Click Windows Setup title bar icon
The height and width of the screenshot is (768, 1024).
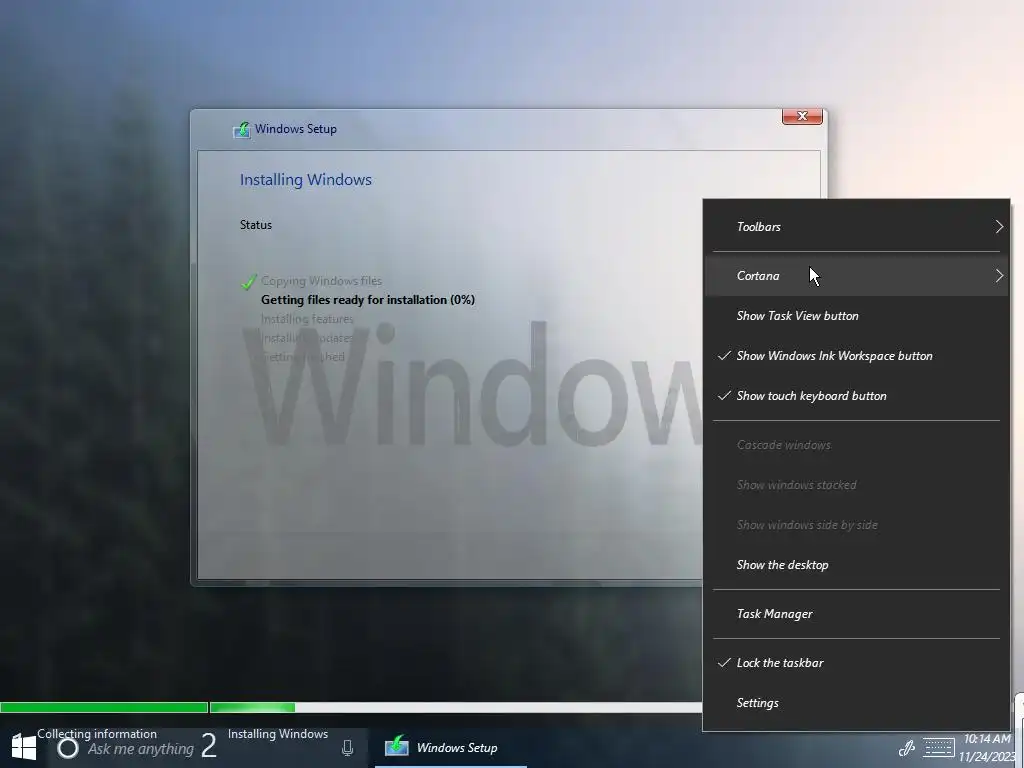pos(242,129)
